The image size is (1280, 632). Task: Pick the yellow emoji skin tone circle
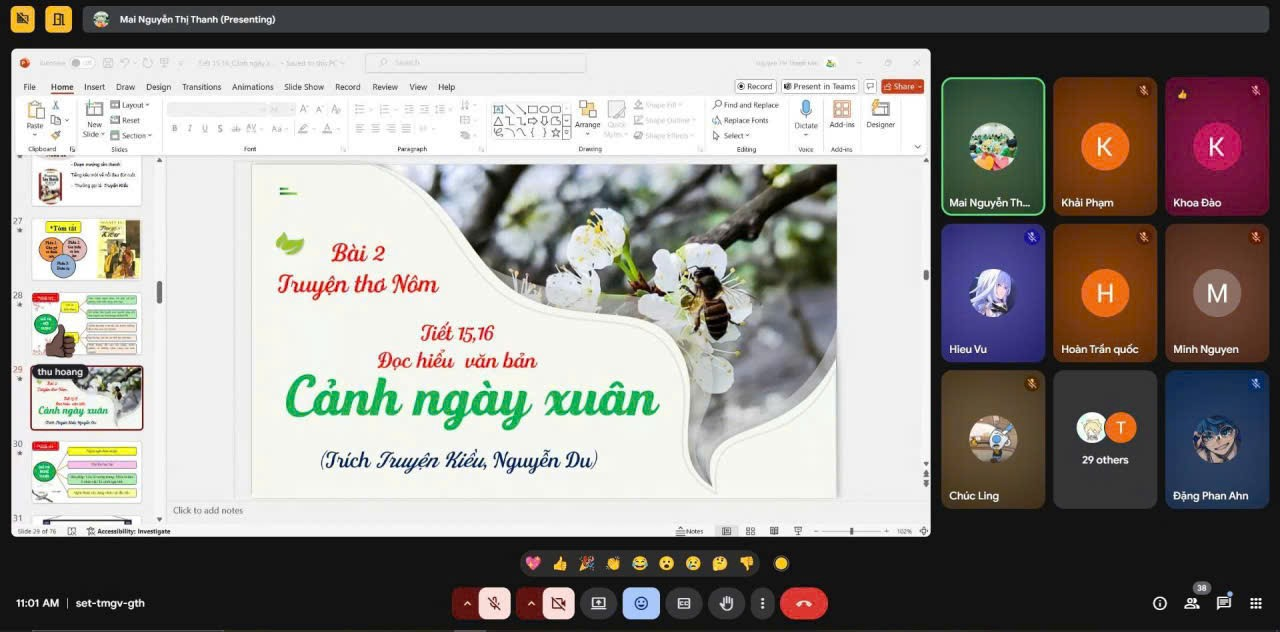coord(781,563)
